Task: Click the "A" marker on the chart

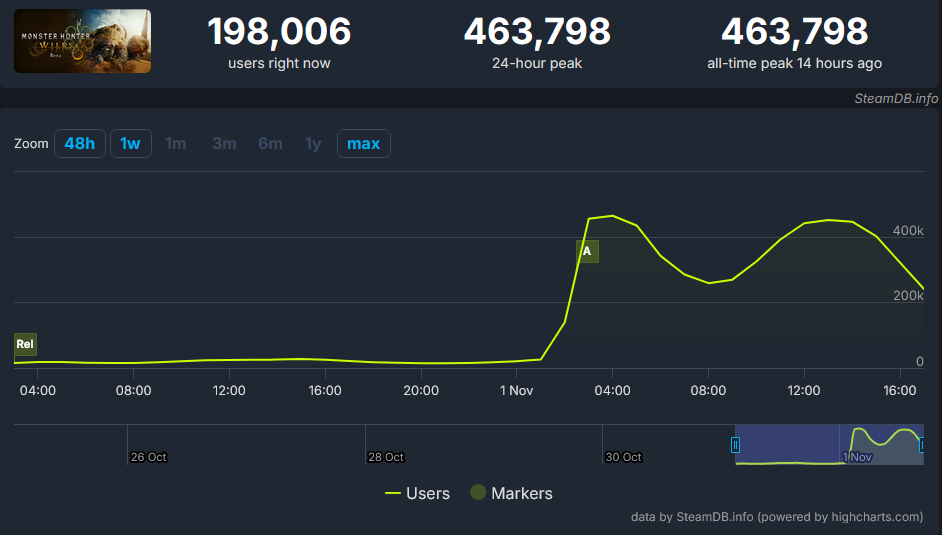Action: (587, 251)
